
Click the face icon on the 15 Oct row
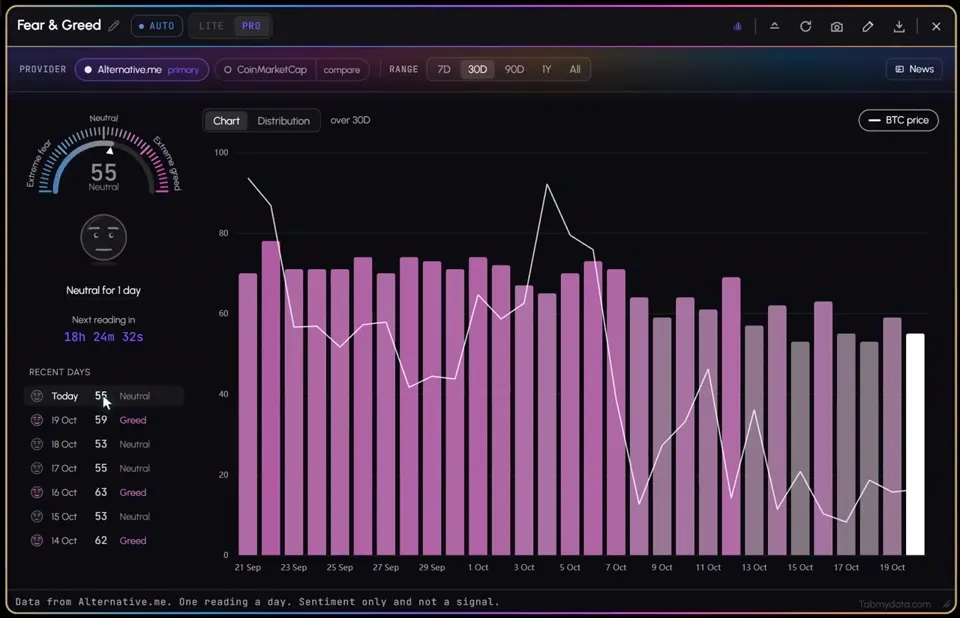click(37, 516)
